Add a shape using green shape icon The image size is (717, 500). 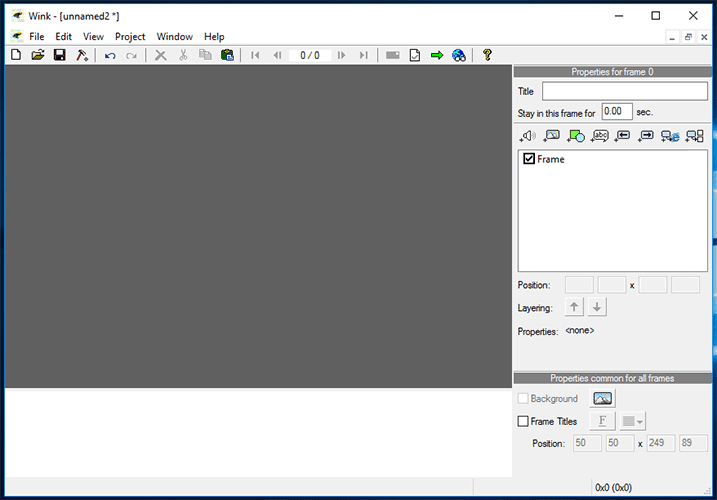coord(576,135)
